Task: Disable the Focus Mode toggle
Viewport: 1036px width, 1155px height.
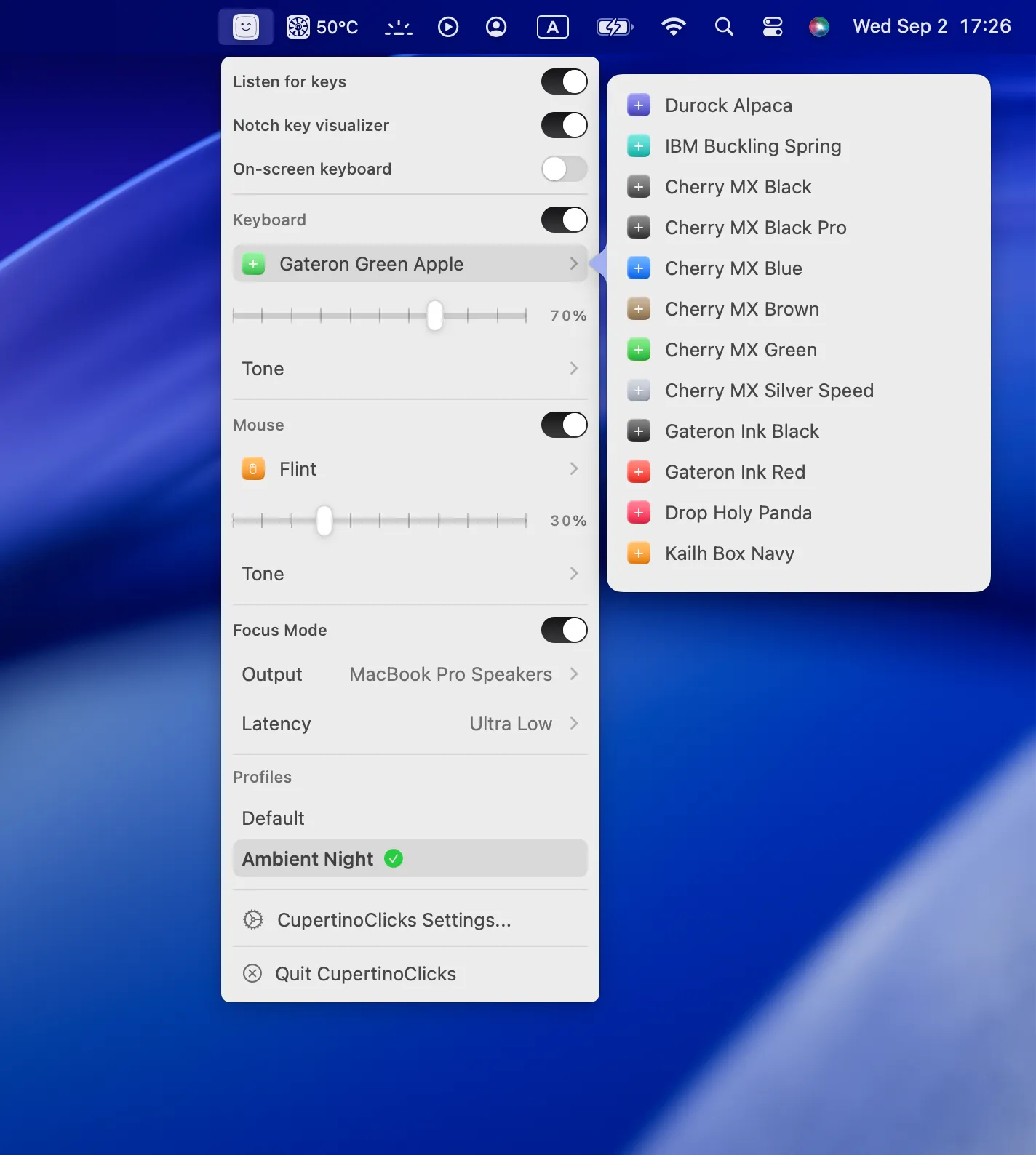Action: point(565,630)
